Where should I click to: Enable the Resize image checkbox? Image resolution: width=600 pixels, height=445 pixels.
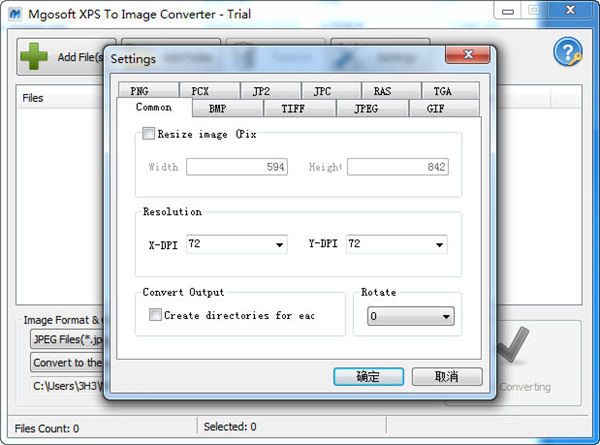pyautogui.click(x=148, y=134)
